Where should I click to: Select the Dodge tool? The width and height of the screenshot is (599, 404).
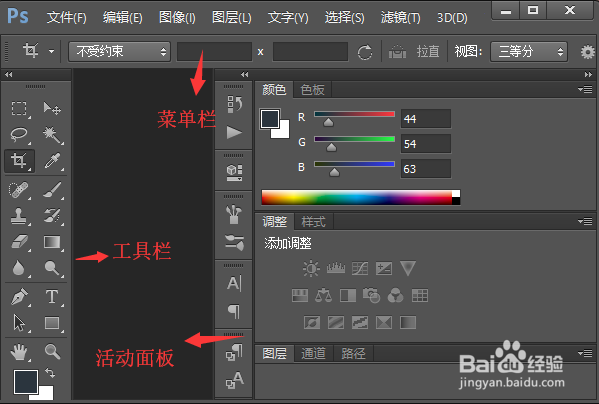point(52,268)
